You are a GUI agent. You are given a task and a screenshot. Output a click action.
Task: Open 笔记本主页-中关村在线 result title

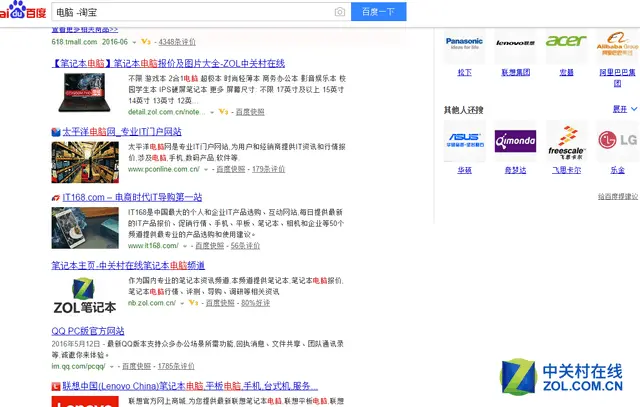coord(128,265)
